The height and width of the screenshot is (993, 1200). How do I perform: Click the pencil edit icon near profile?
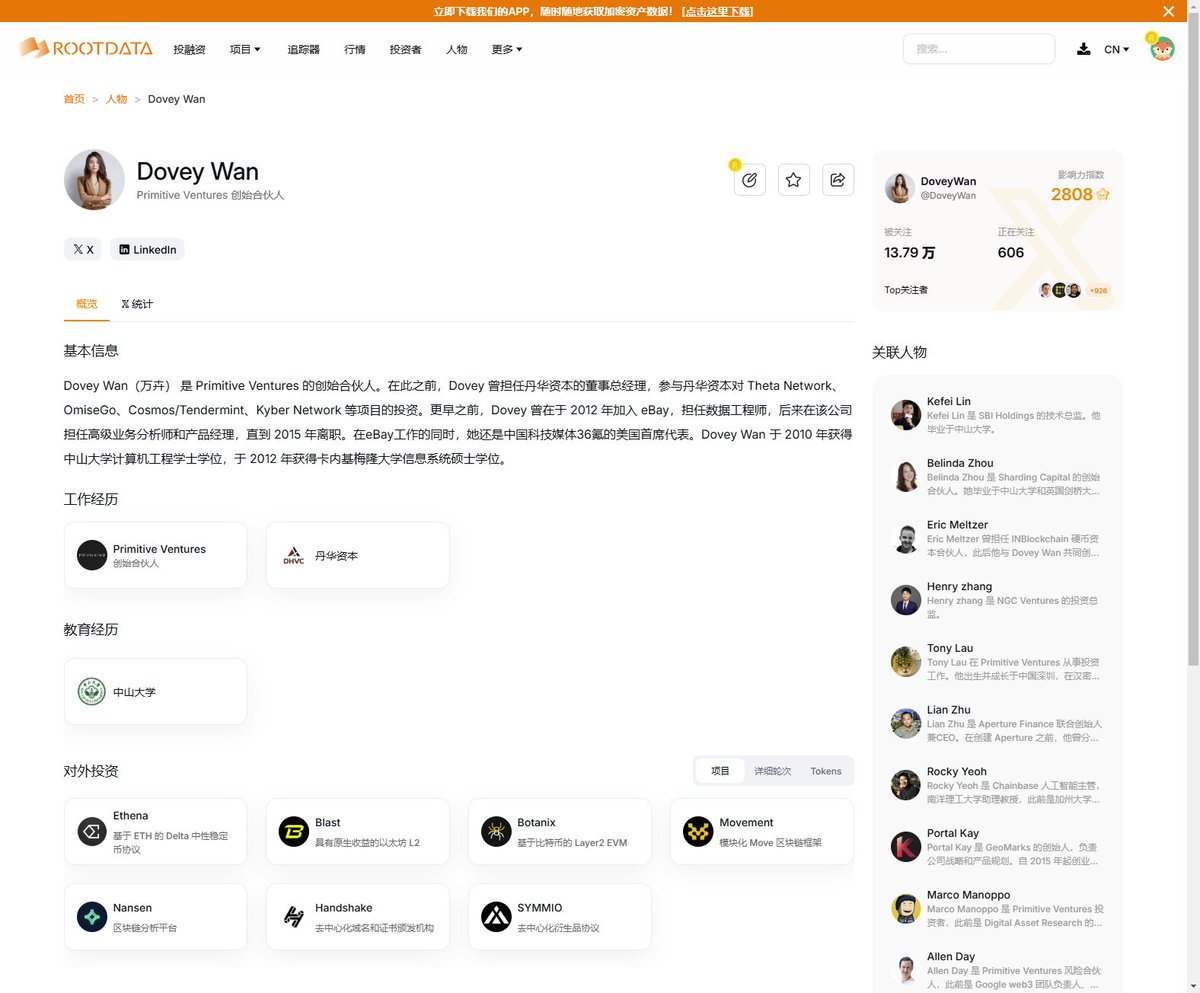pyautogui.click(x=749, y=179)
